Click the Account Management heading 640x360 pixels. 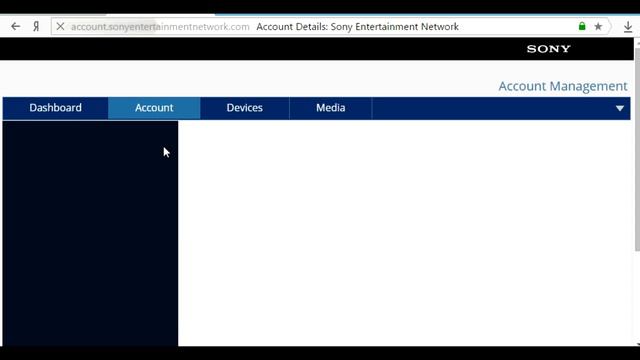click(x=563, y=86)
